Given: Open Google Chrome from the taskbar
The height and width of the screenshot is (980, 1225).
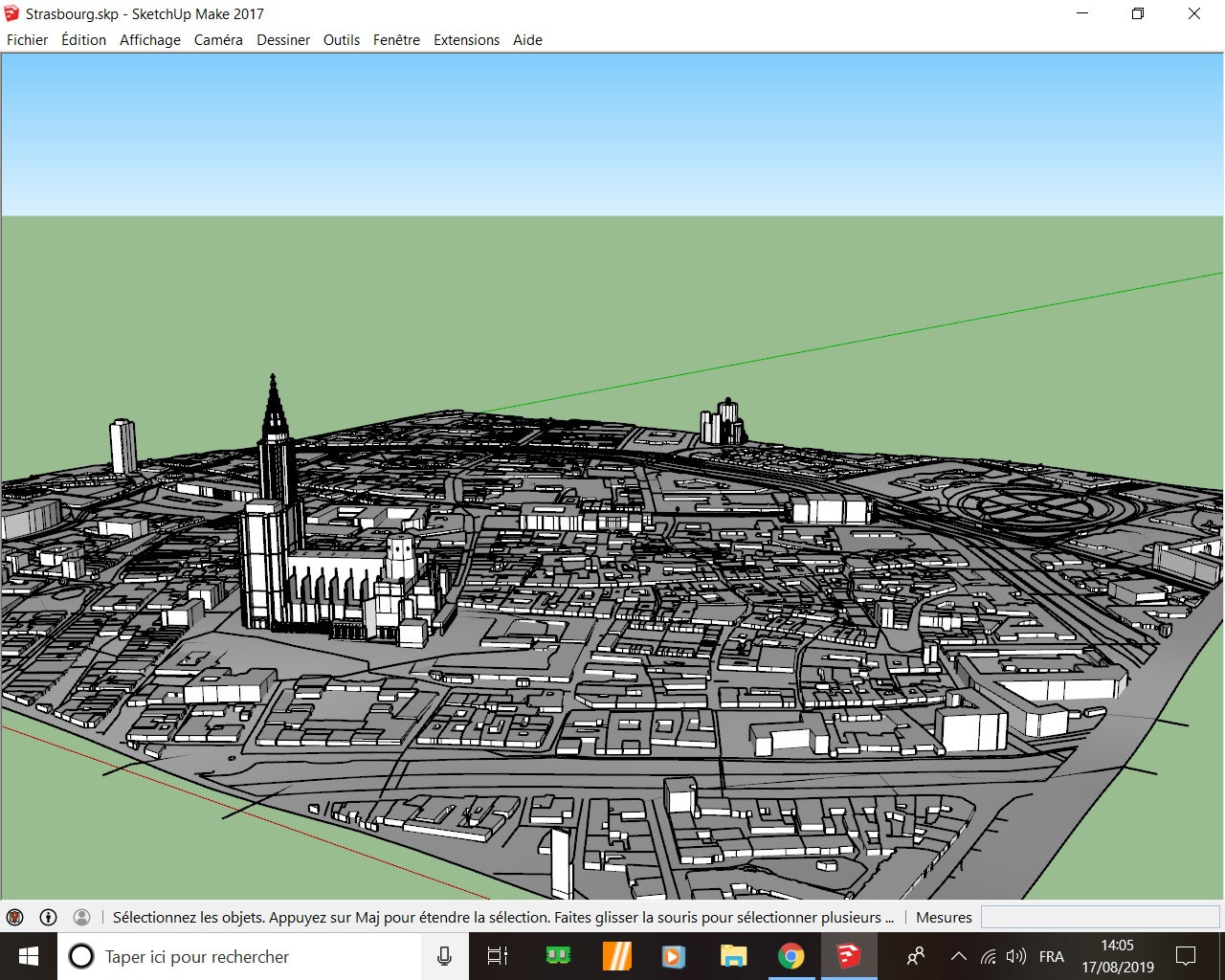Looking at the screenshot, I should click(x=791, y=956).
